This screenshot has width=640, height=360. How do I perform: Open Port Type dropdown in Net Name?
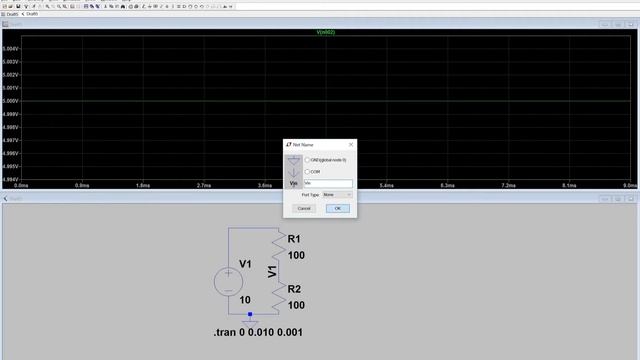click(x=337, y=195)
